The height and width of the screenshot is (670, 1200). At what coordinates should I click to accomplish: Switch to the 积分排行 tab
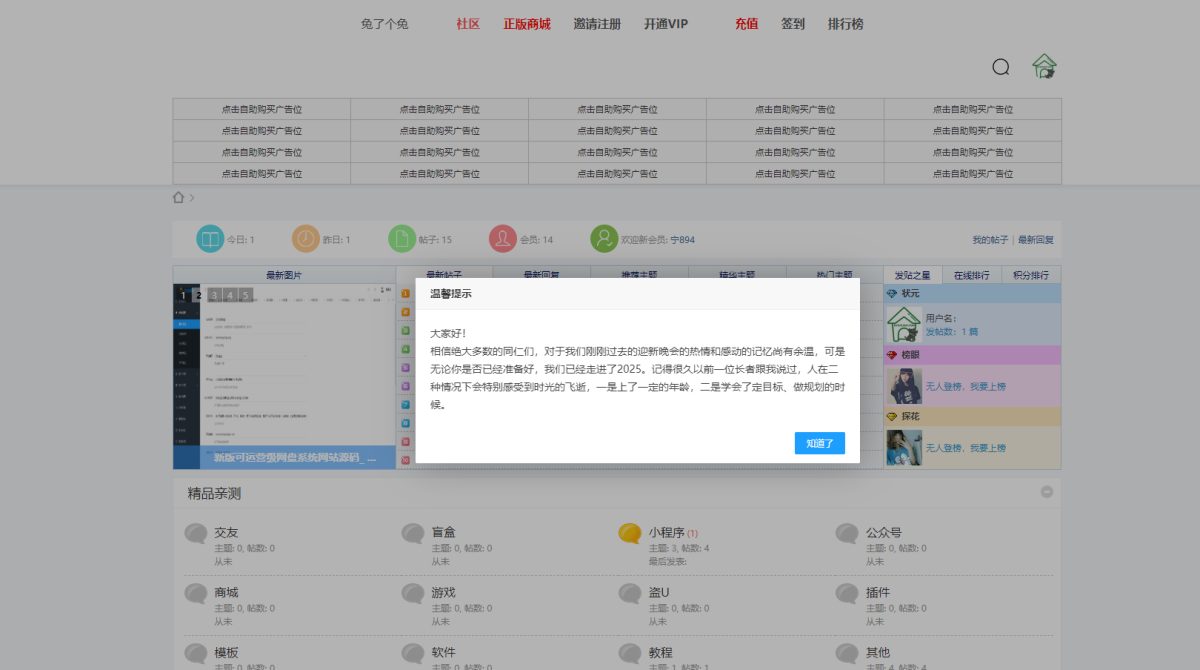[x=1031, y=275]
